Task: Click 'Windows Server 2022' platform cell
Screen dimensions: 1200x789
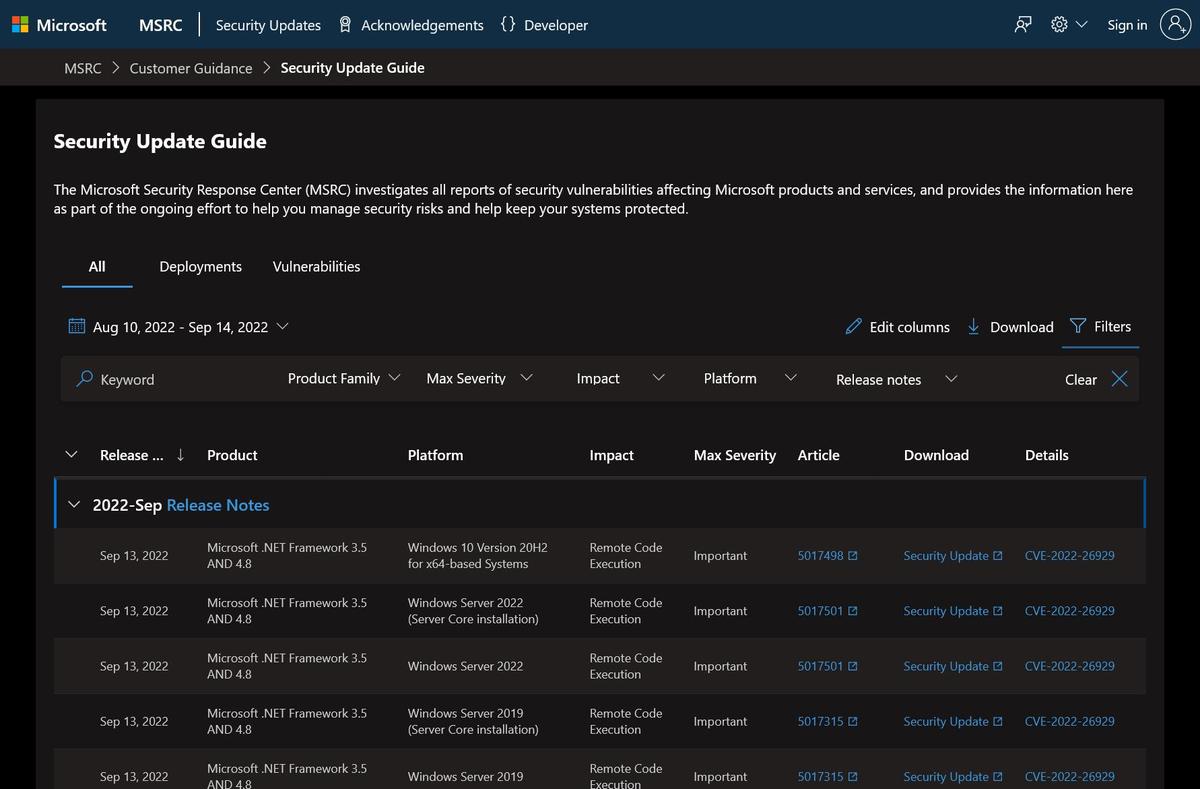Action: (x=465, y=666)
